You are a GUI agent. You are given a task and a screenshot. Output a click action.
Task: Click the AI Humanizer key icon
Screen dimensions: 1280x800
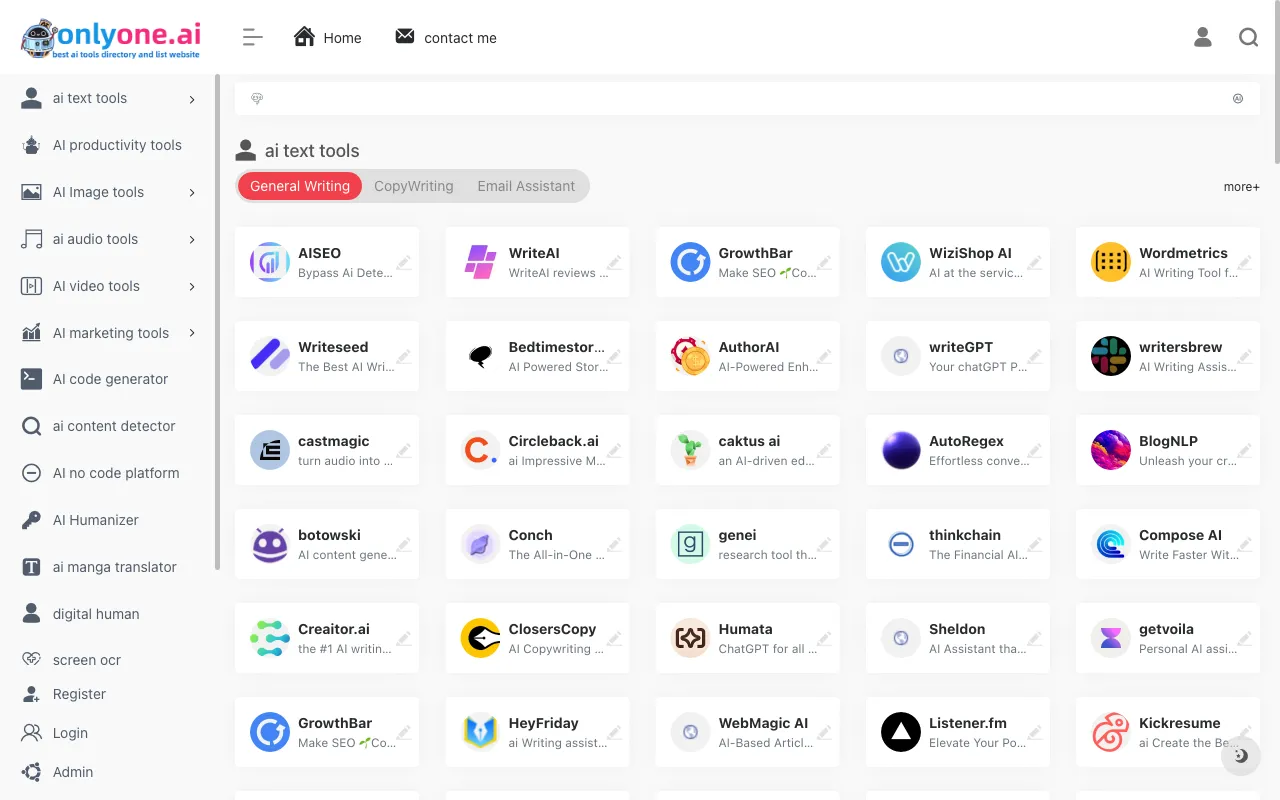[32, 520]
